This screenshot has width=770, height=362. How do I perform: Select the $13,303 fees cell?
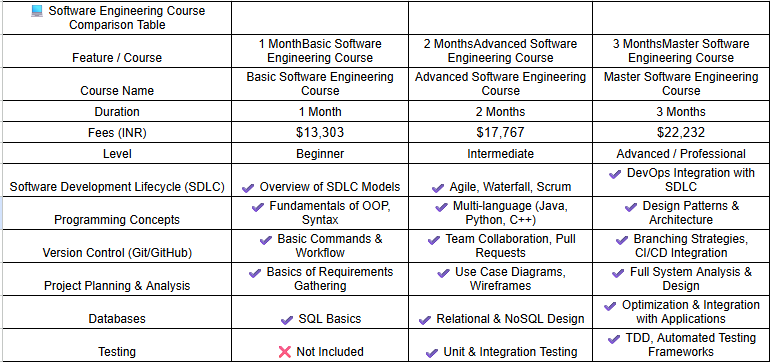click(x=320, y=133)
